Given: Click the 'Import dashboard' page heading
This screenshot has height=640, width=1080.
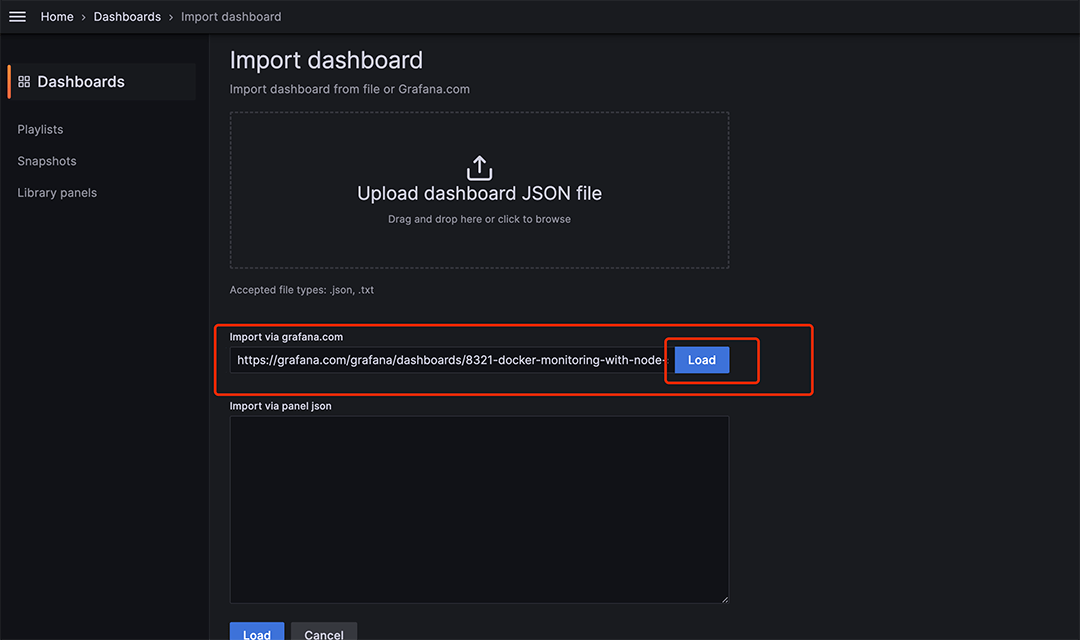Looking at the screenshot, I should click(326, 61).
